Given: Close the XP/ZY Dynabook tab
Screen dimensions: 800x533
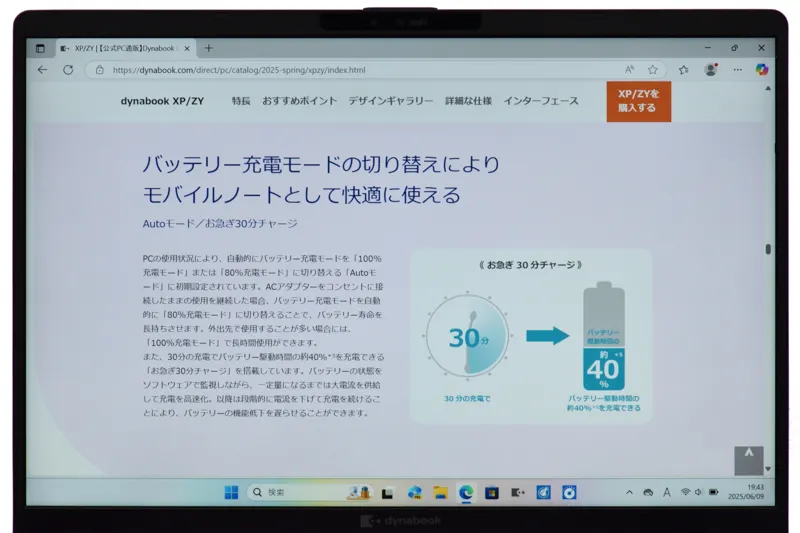Looking at the screenshot, I should point(187,48).
